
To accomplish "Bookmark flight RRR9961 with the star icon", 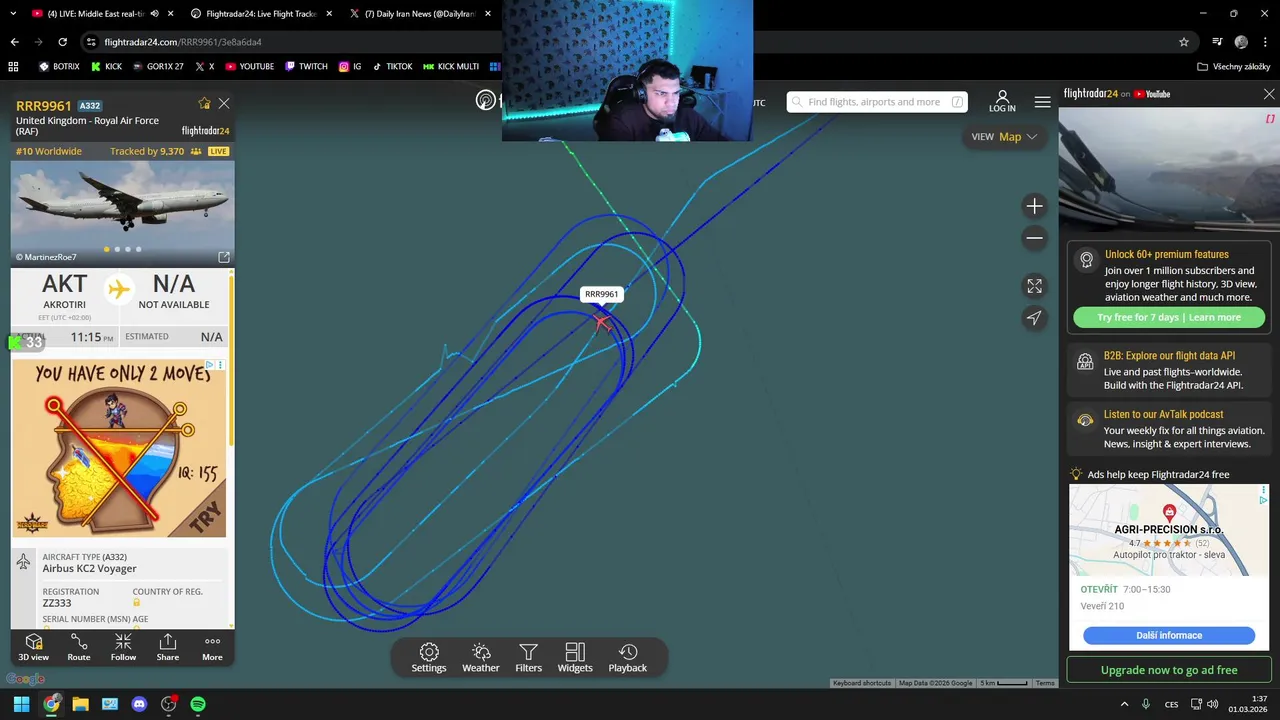I will (204, 104).
